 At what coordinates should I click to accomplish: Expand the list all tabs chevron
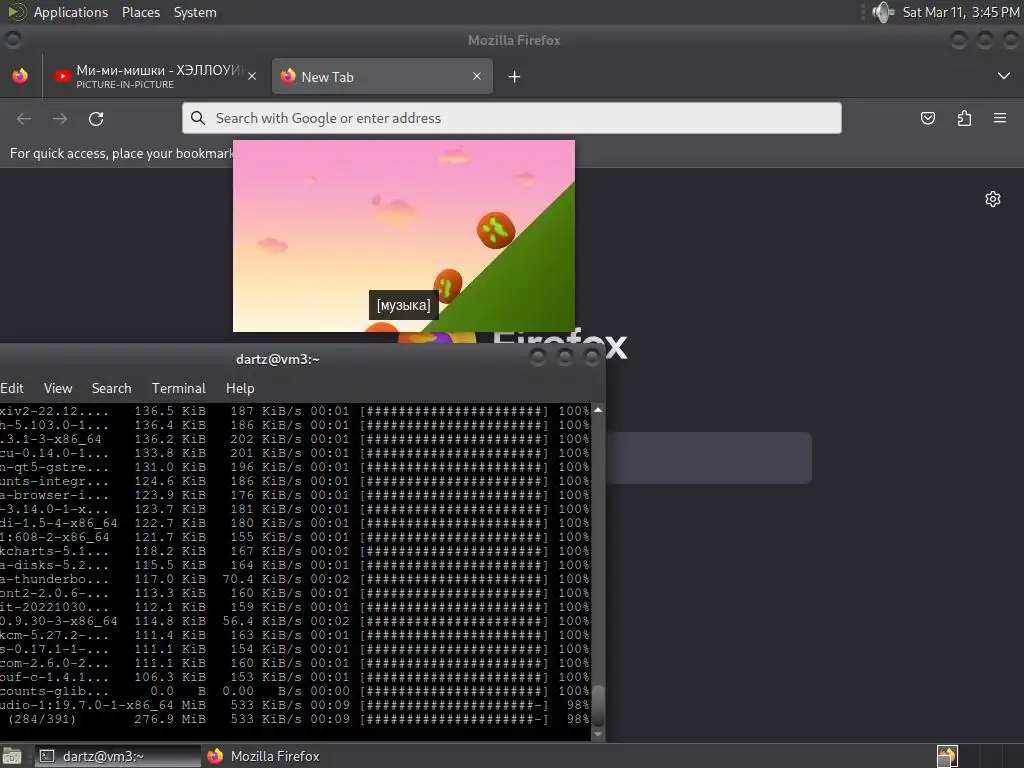1004,76
